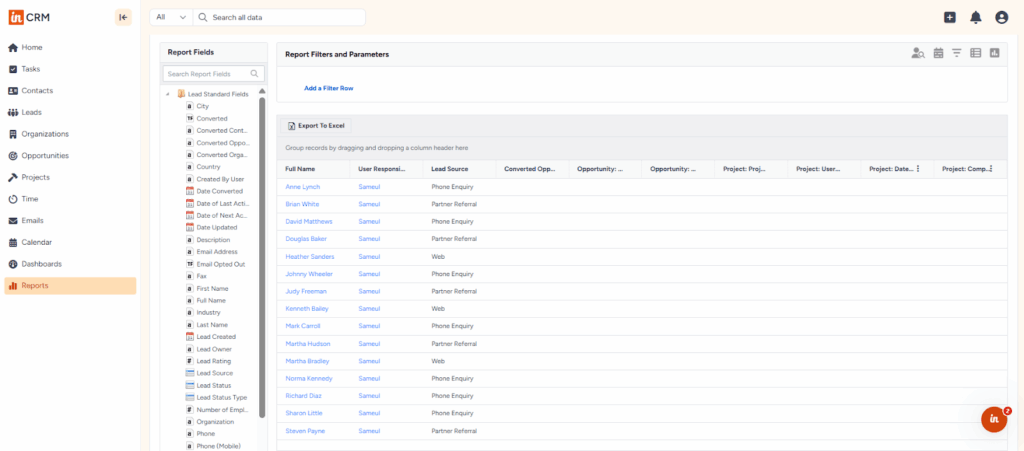Collapse the left navigation sidebar
Image resolution: width=1024 pixels, height=451 pixels.
pos(123,17)
